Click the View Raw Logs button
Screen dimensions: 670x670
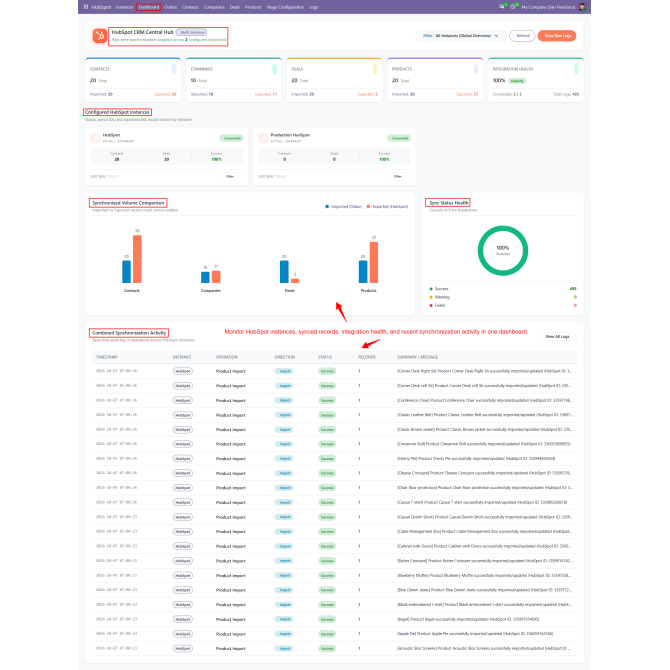[x=557, y=36]
